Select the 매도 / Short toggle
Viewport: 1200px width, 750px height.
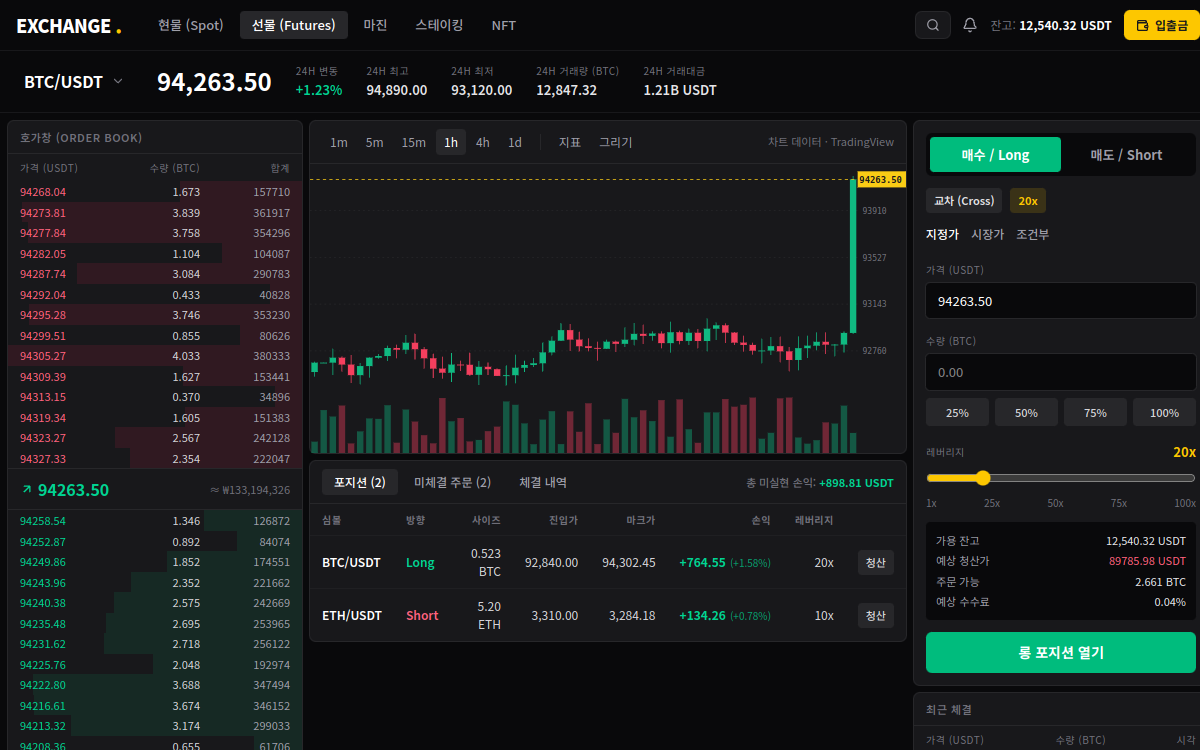[1126, 155]
